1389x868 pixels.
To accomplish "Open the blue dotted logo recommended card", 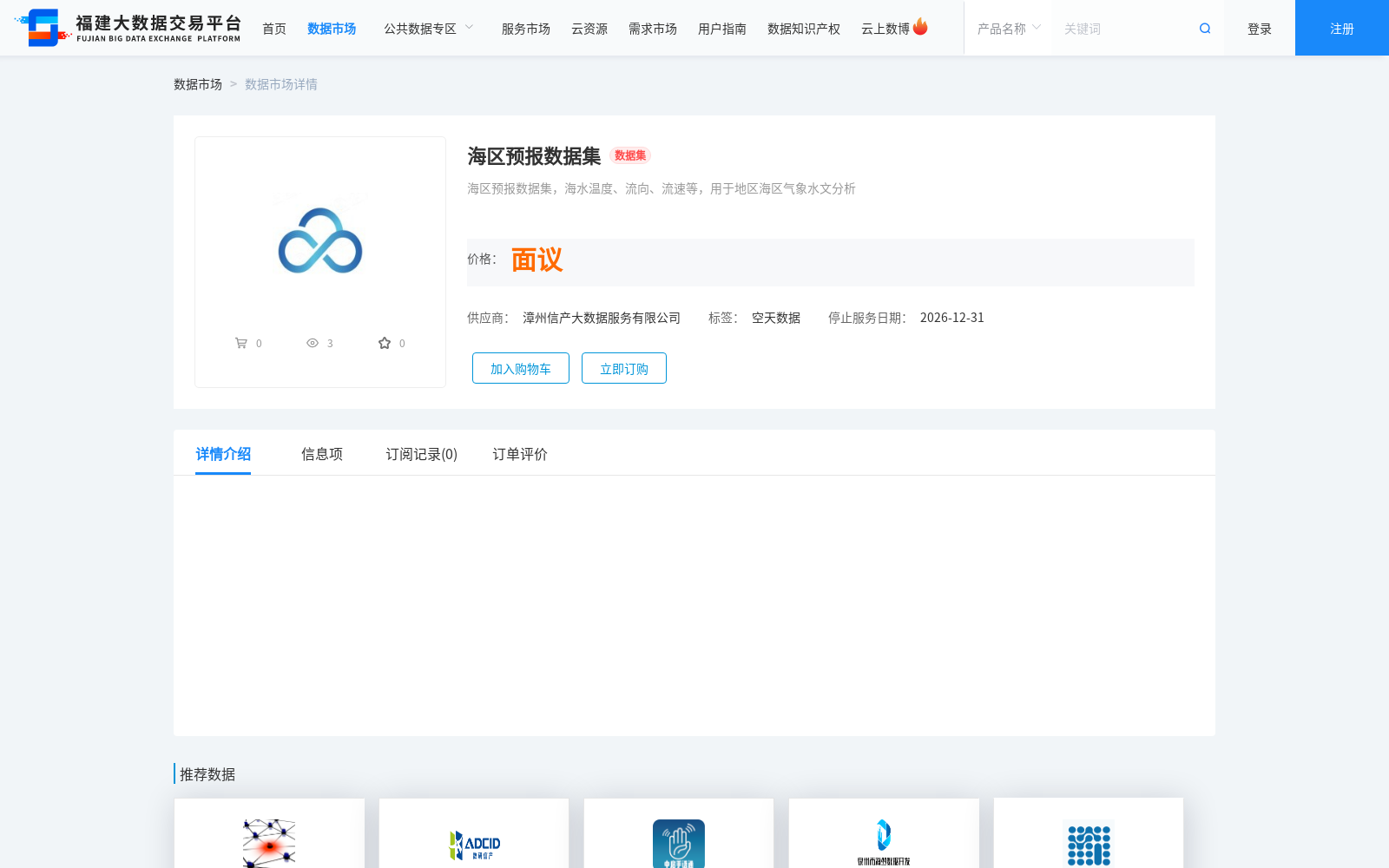I will pos(1089,833).
